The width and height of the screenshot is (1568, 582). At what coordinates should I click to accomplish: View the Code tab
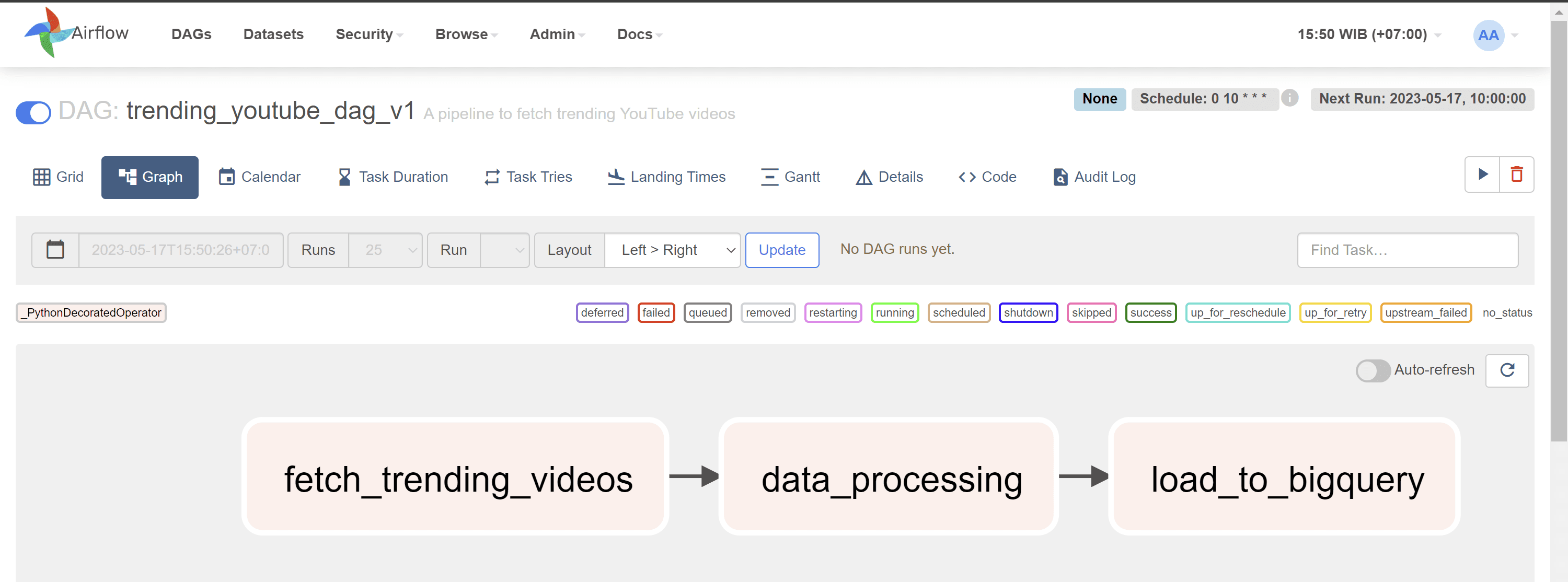[x=987, y=177]
